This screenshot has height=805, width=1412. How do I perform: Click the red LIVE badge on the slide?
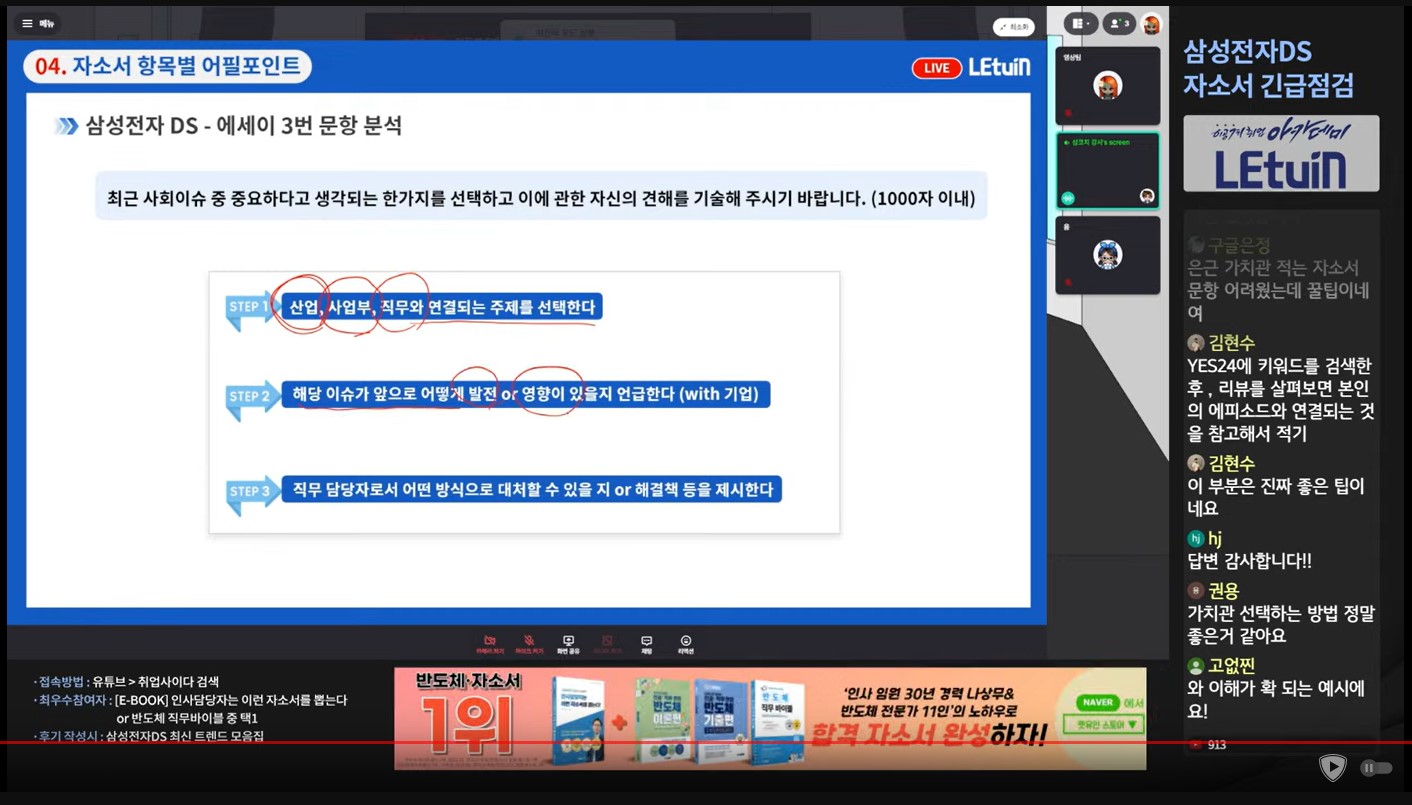pyautogui.click(x=936, y=68)
